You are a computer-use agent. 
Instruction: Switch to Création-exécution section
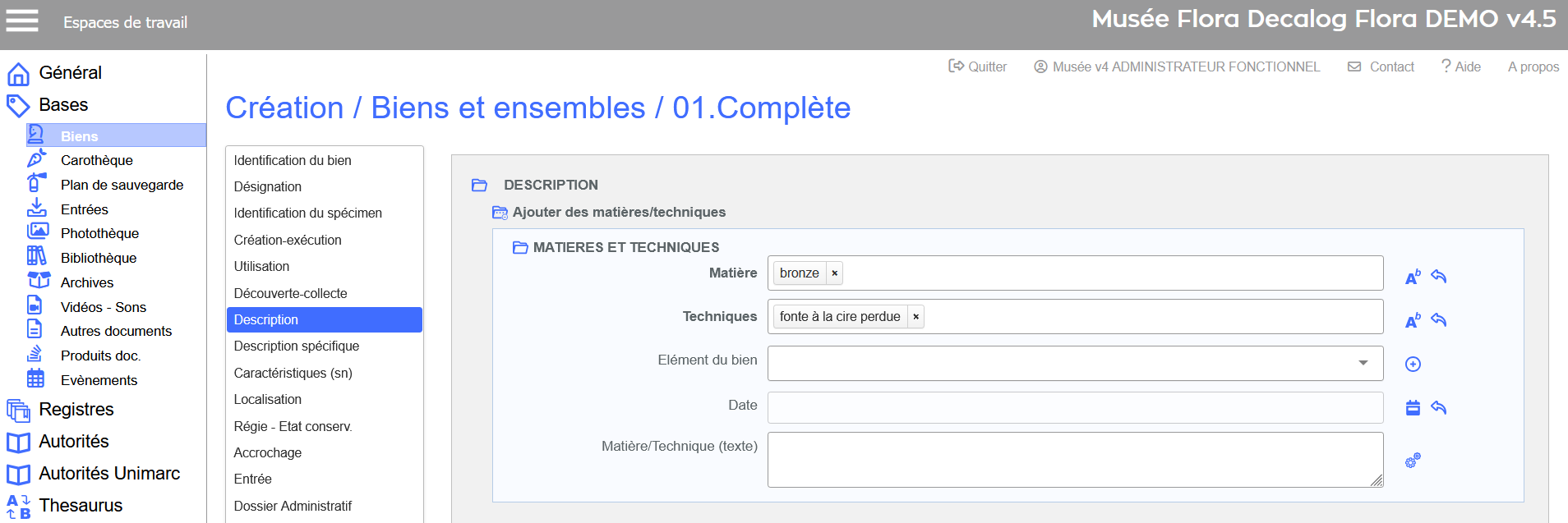[x=287, y=240]
